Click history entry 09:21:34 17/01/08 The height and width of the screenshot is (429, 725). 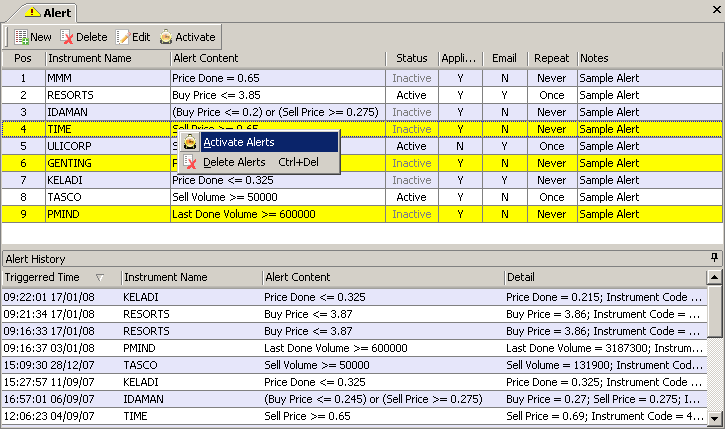point(355,314)
